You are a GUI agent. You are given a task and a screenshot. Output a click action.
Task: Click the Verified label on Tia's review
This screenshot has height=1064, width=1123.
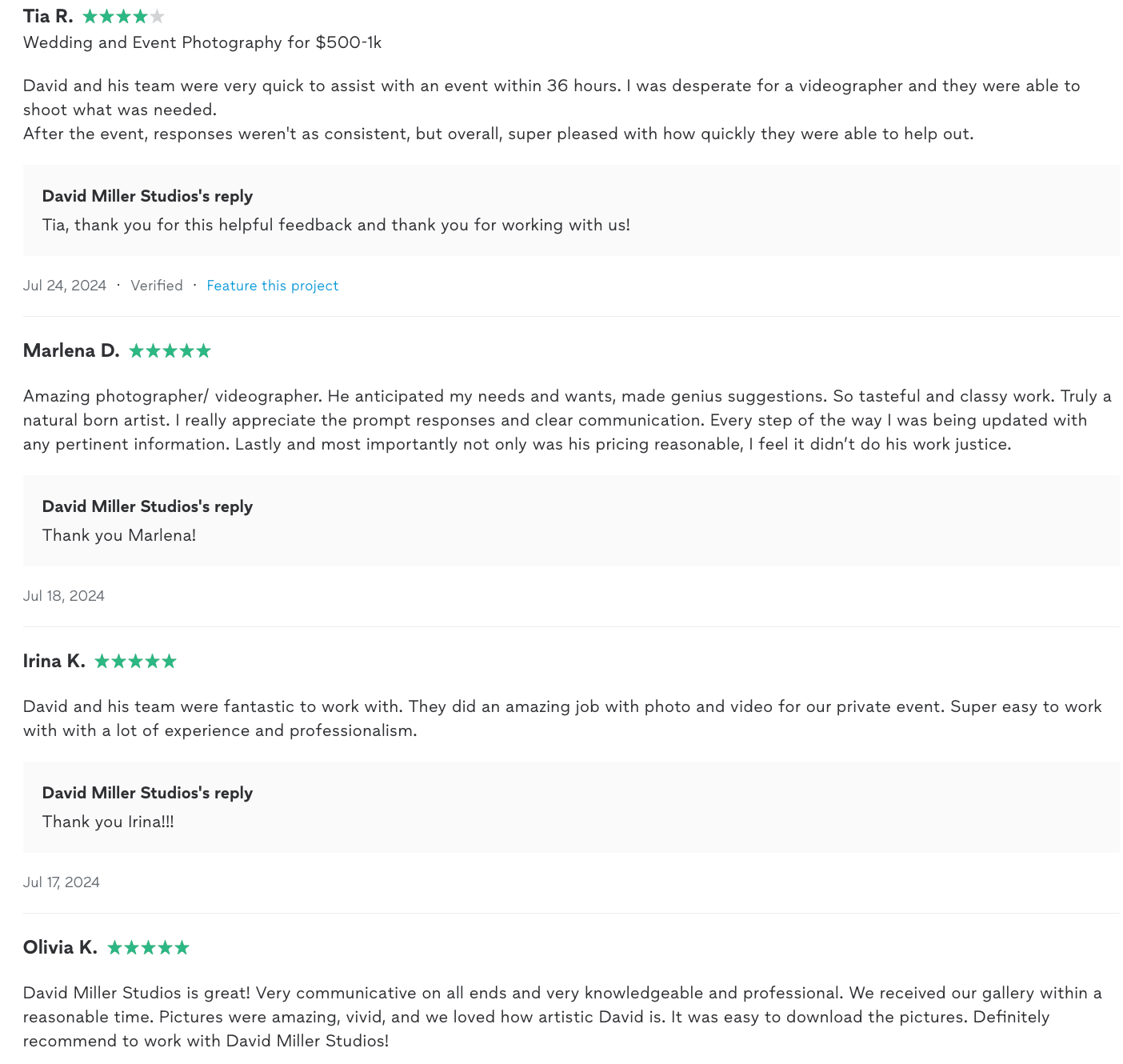pyautogui.click(x=157, y=286)
